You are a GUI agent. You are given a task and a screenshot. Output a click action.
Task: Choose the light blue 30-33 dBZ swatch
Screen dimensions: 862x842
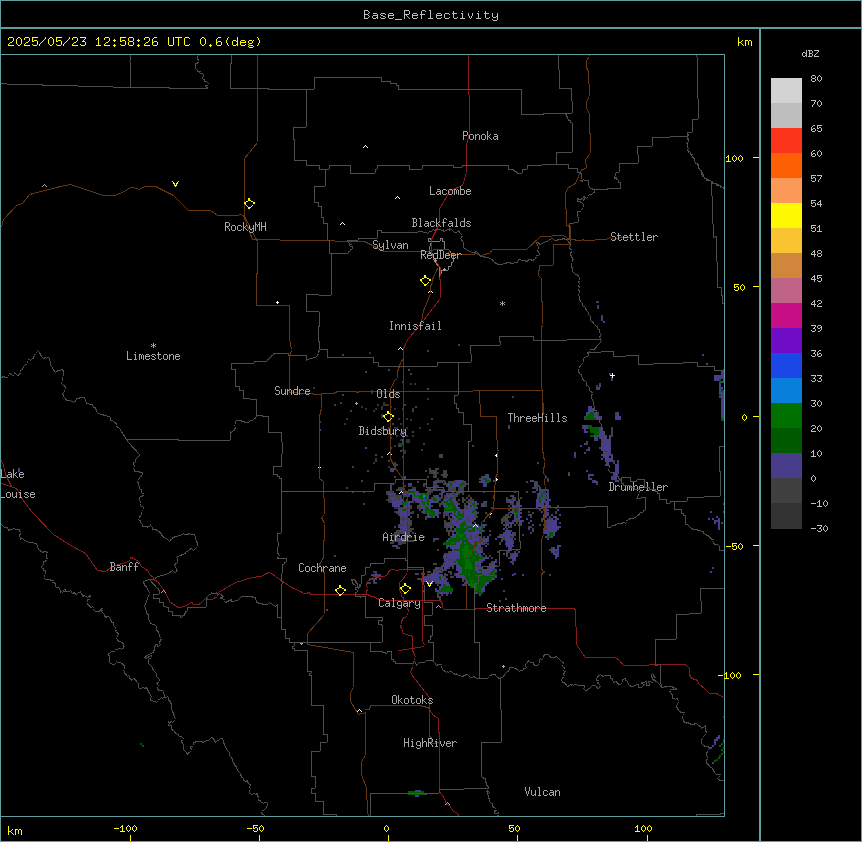coord(786,390)
